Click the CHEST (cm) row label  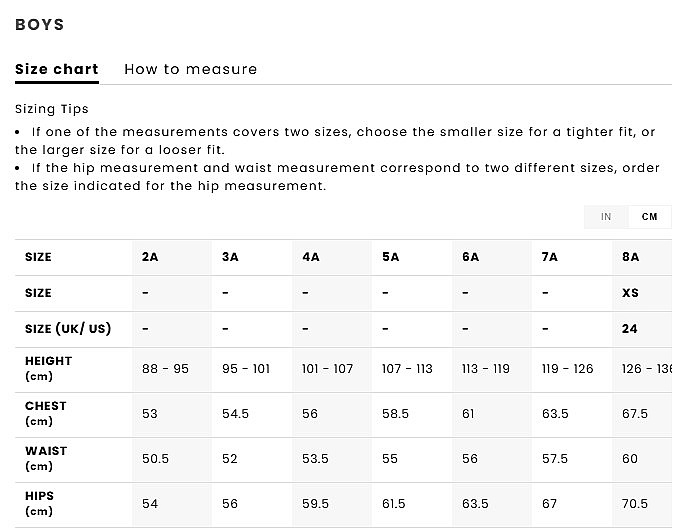pos(46,413)
